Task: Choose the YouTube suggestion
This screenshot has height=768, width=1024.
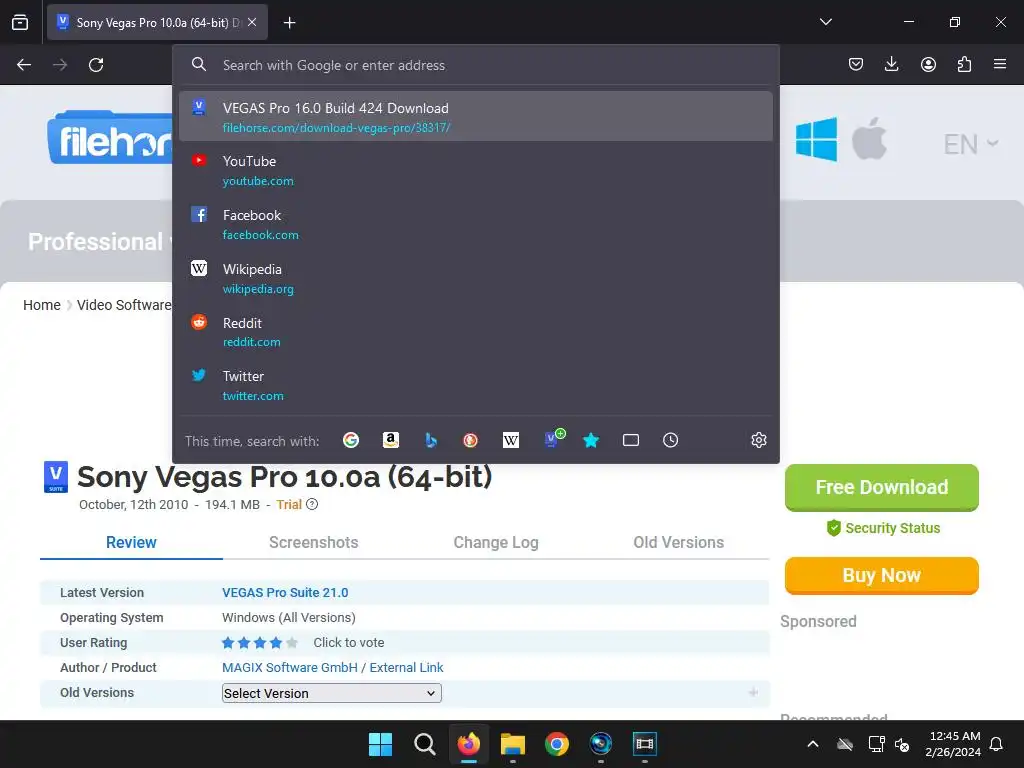Action: pos(475,170)
